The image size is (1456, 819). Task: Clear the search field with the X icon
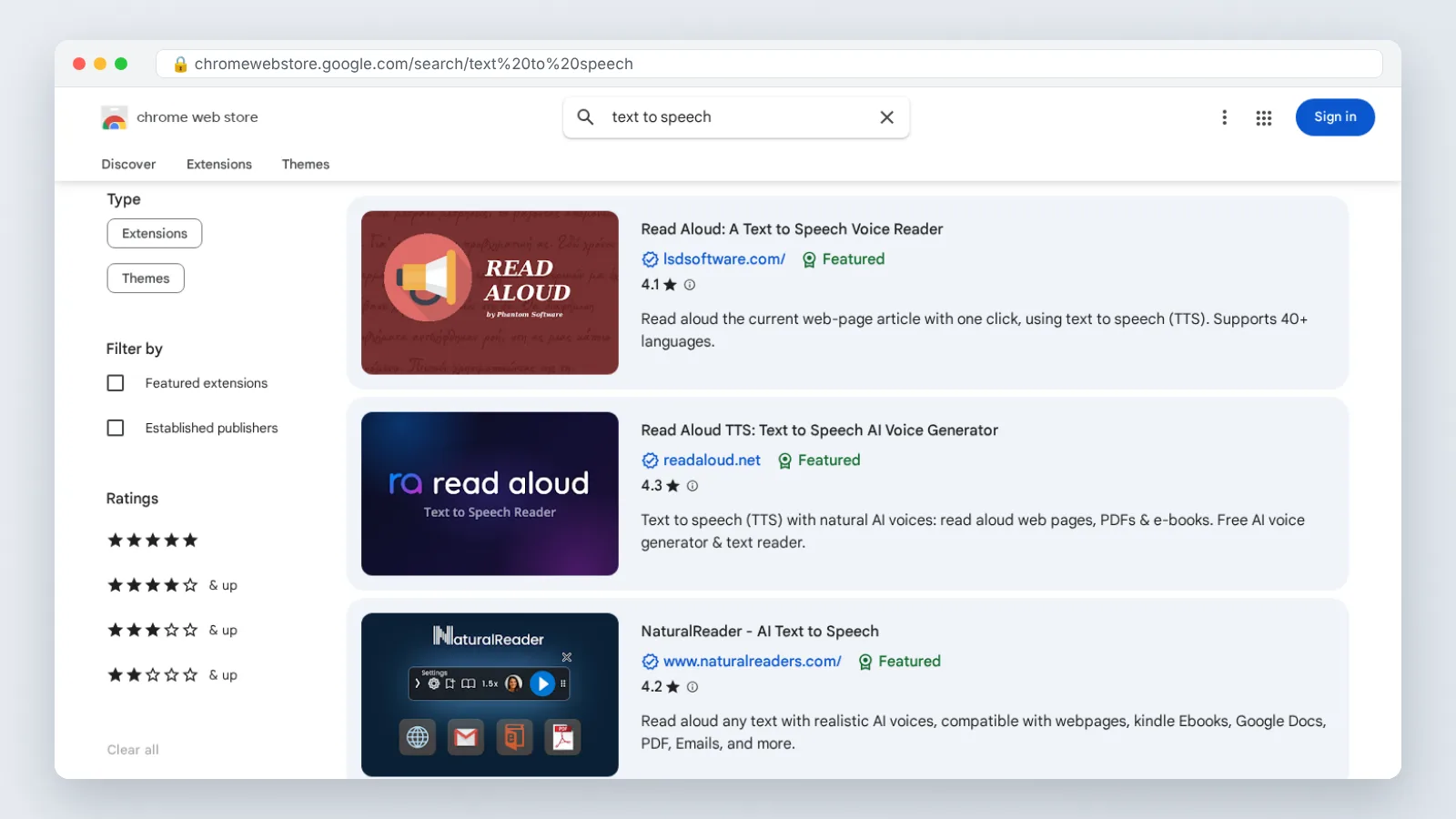(x=886, y=117)
